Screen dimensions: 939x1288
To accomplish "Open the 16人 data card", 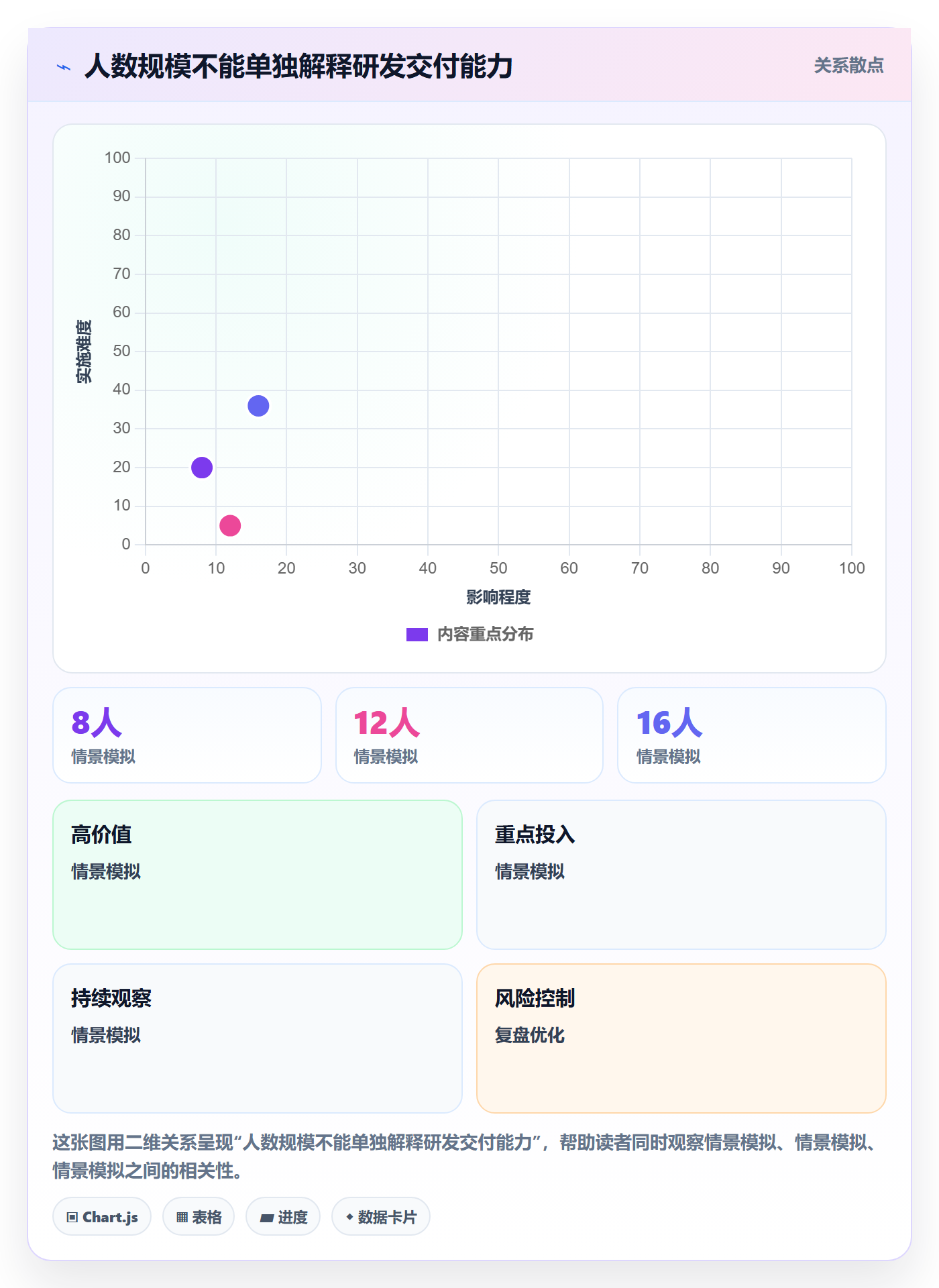I will [752, 735].
